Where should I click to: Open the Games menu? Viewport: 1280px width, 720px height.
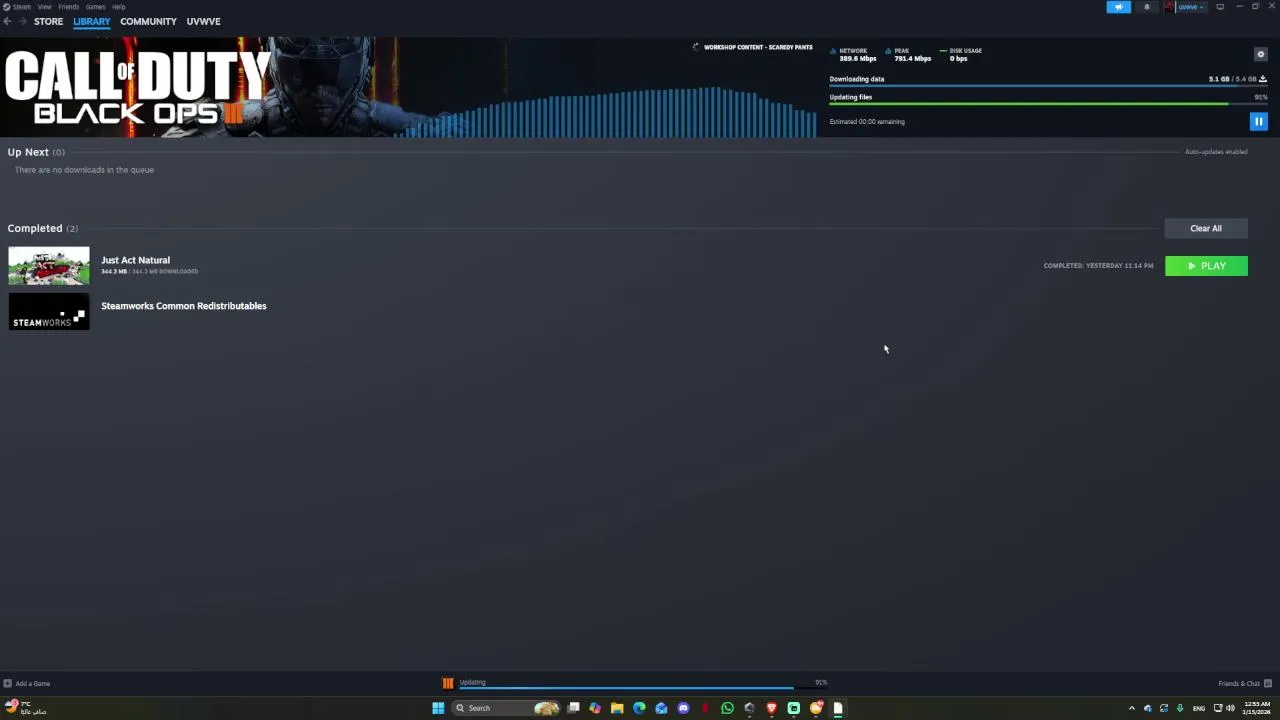pos(95,7)
